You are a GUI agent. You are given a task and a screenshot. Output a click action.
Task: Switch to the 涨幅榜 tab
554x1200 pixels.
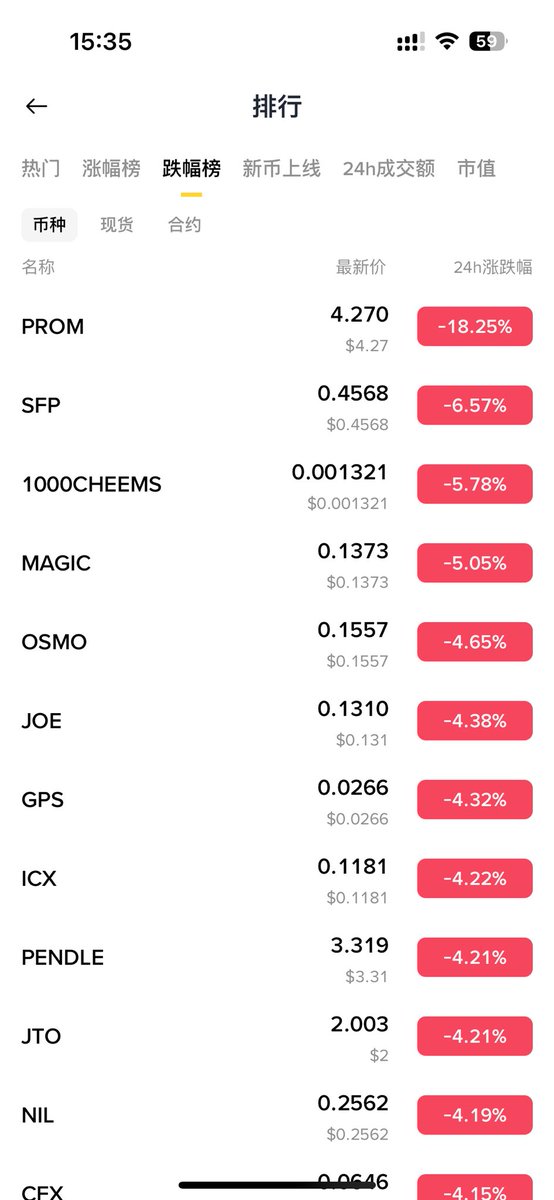(x=111, y=168)
